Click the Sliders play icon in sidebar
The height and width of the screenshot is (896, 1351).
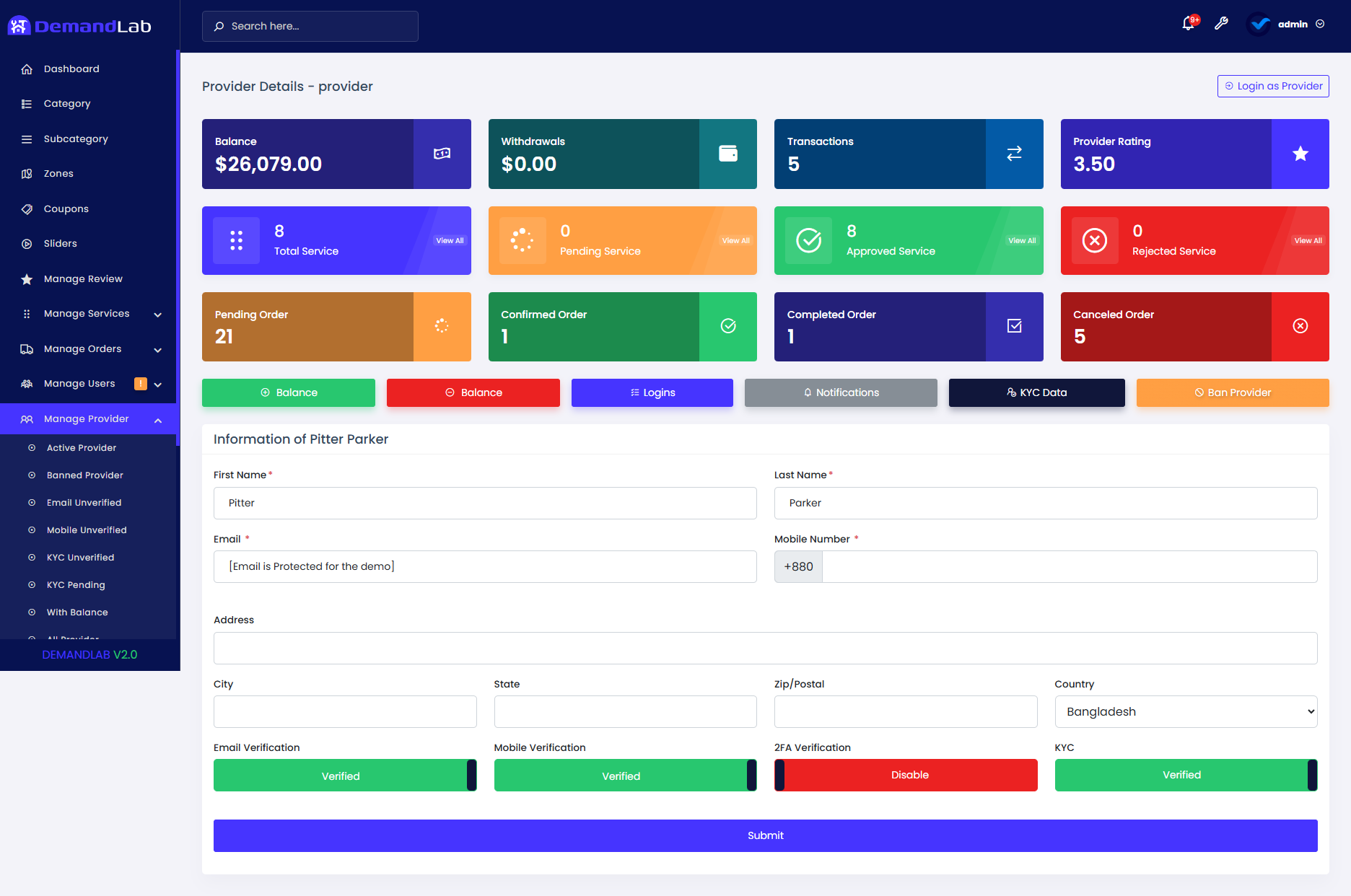pos(27,243)
